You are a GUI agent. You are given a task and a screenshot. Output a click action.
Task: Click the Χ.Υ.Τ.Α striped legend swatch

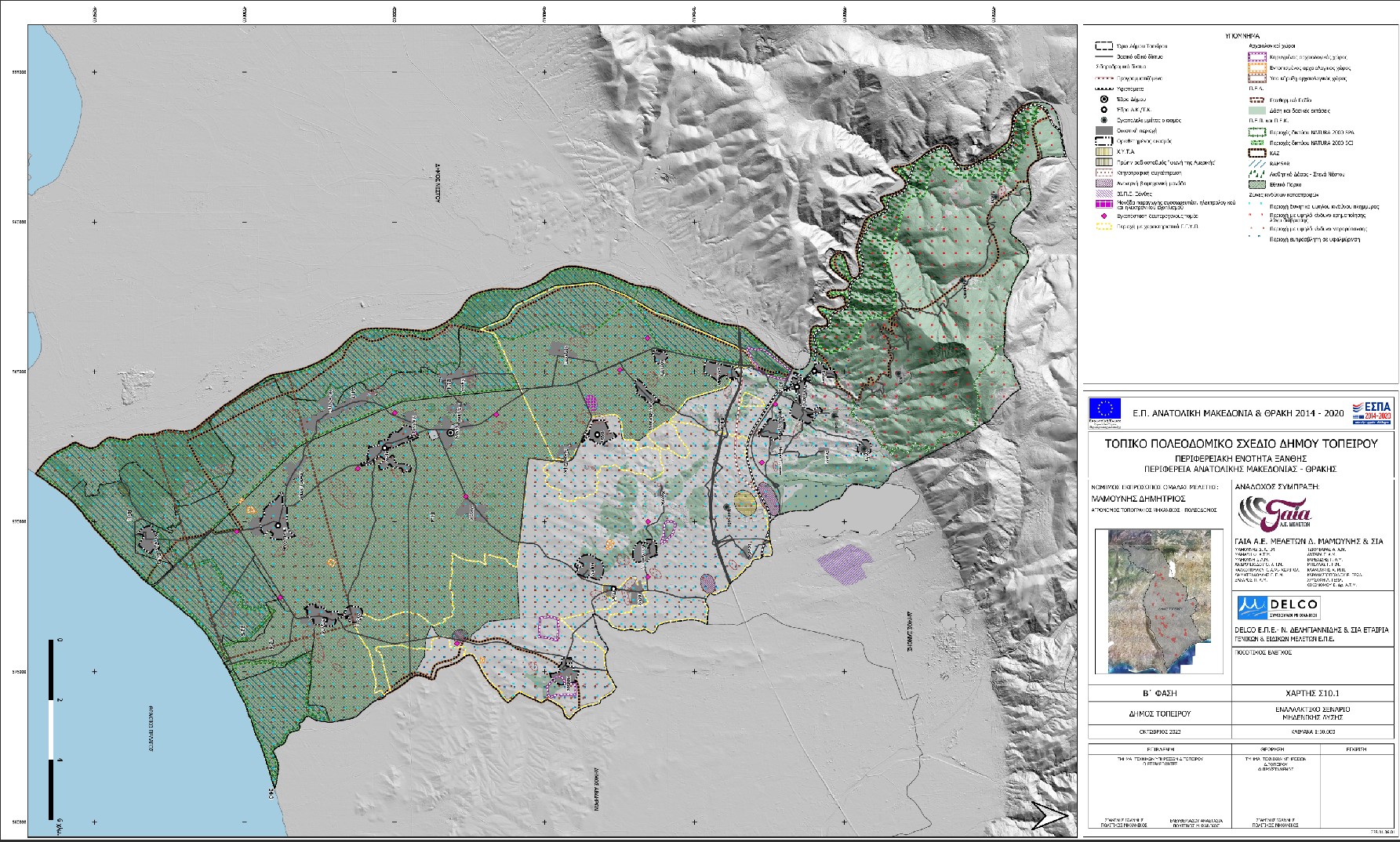coord(1104,151)
